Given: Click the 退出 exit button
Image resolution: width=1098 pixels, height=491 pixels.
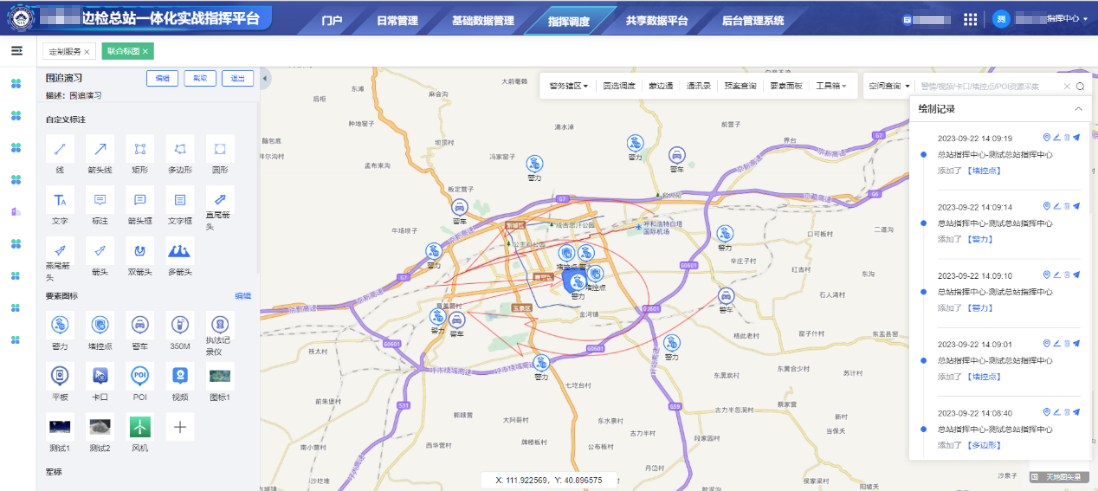Looking at the screenshot, I should coord(237,78).
